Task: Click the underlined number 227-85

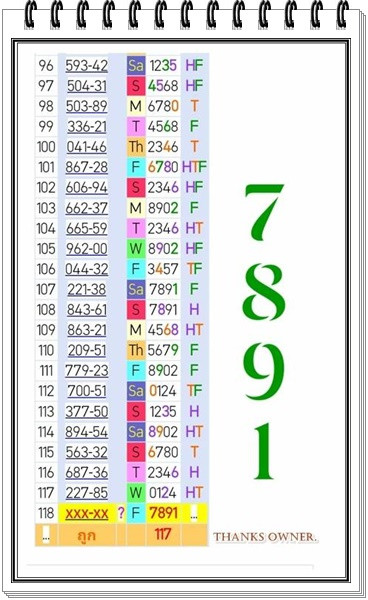Action: (86, 492)
